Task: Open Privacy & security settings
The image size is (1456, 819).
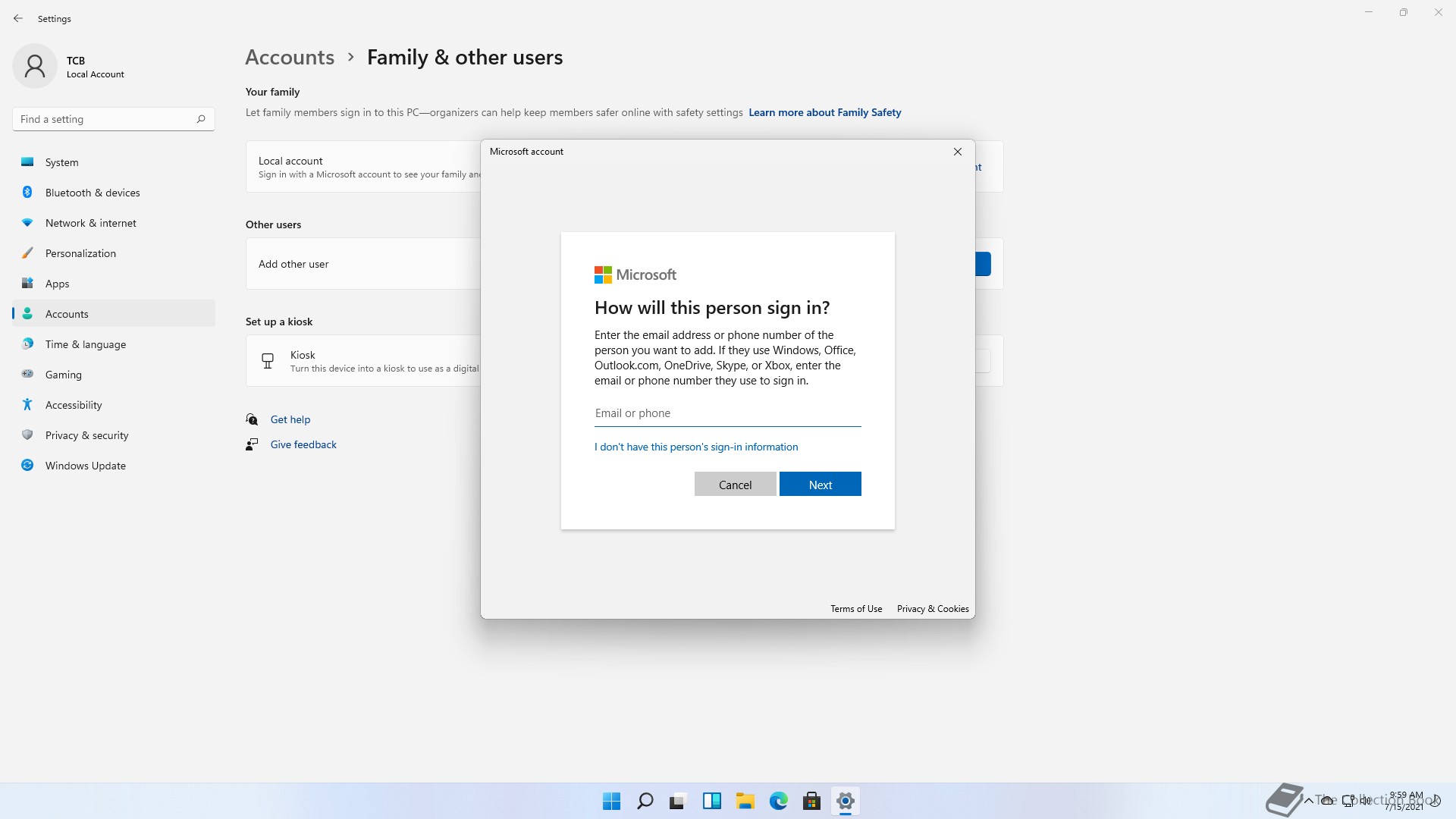Action: (x=114, y=435)
